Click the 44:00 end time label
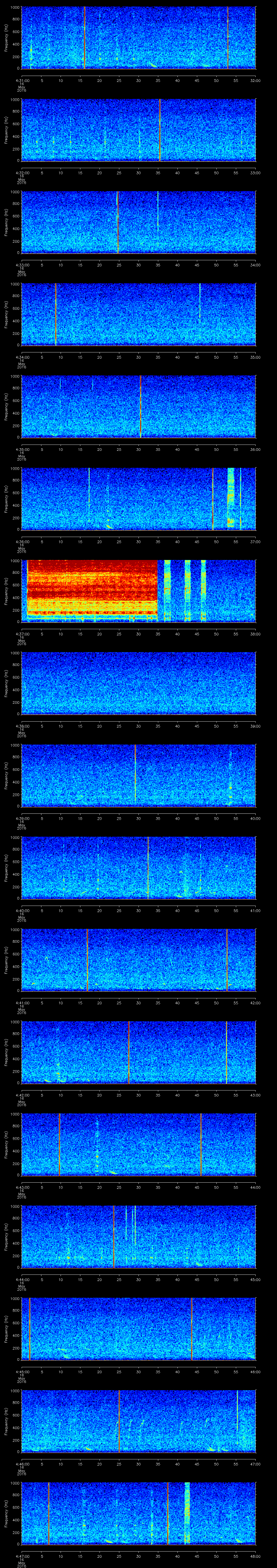Image resolution: width=277 pixels, height=1568 pixels. [255, 1187]
